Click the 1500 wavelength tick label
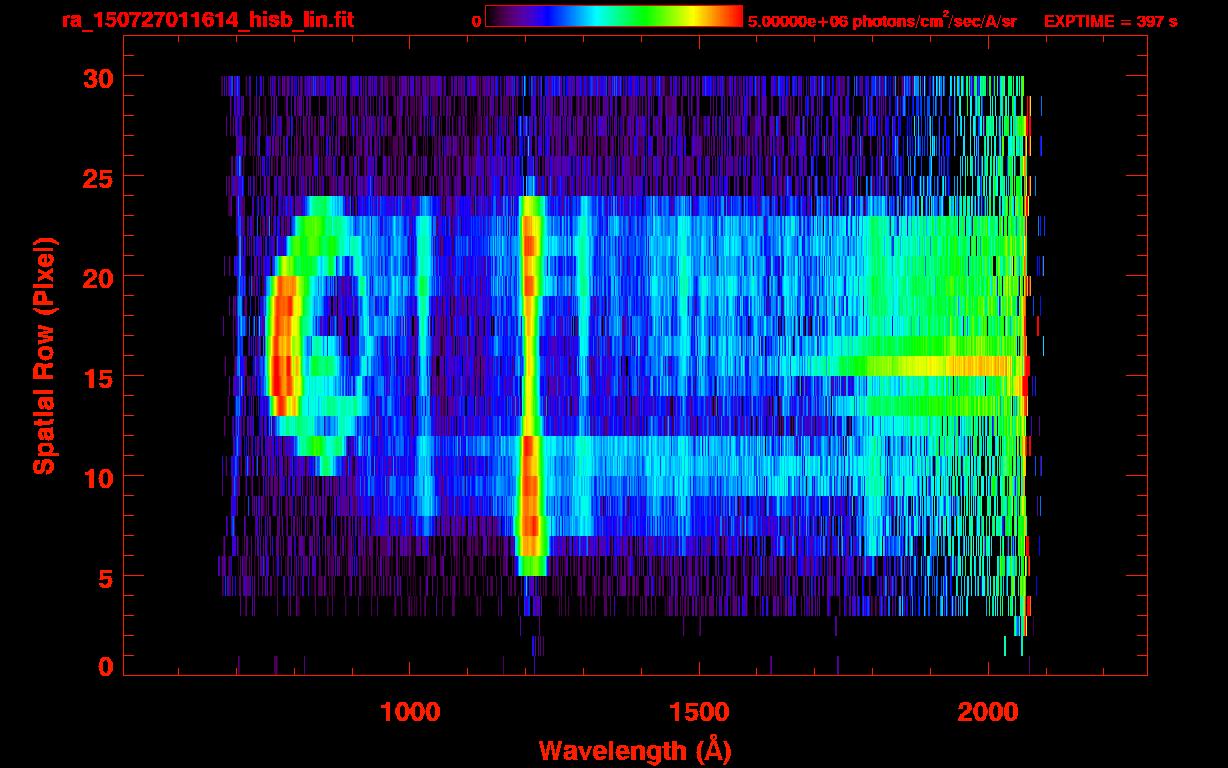This screenshot has width=1228, height=768. (x=699, y=712)
